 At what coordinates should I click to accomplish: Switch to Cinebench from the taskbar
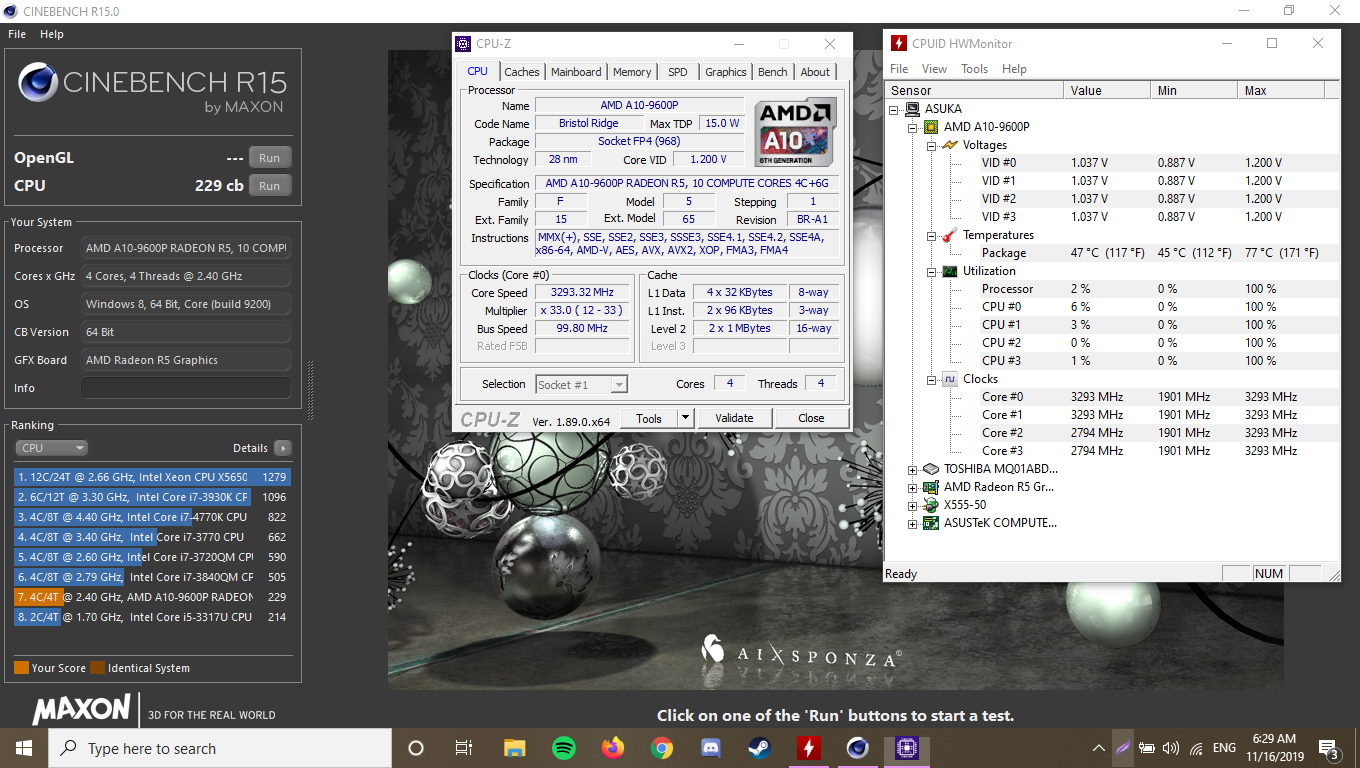point(857,748)
